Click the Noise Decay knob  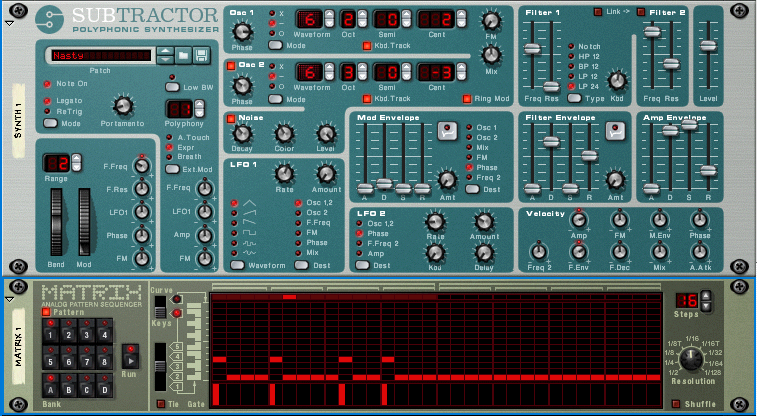pos(242,134)
